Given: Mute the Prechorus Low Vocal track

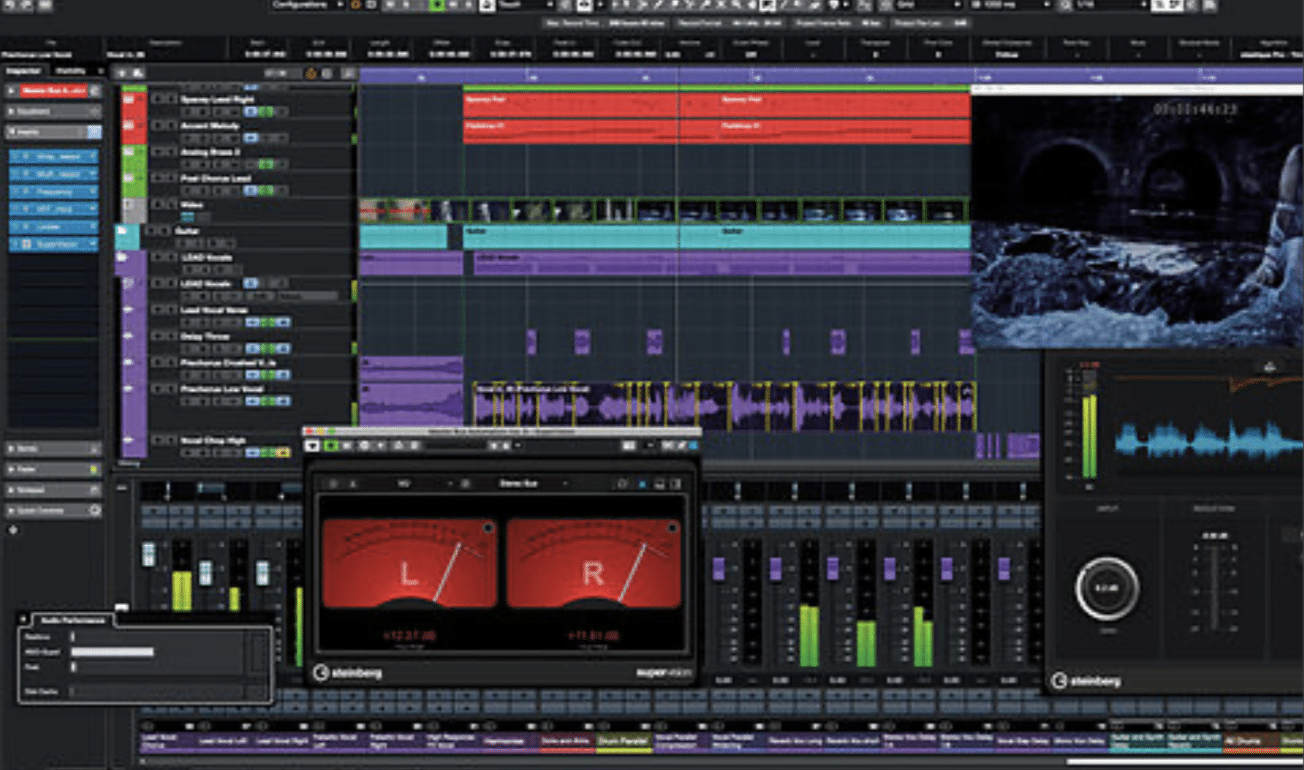Looking at the screenshot, I should coord(159,388).
